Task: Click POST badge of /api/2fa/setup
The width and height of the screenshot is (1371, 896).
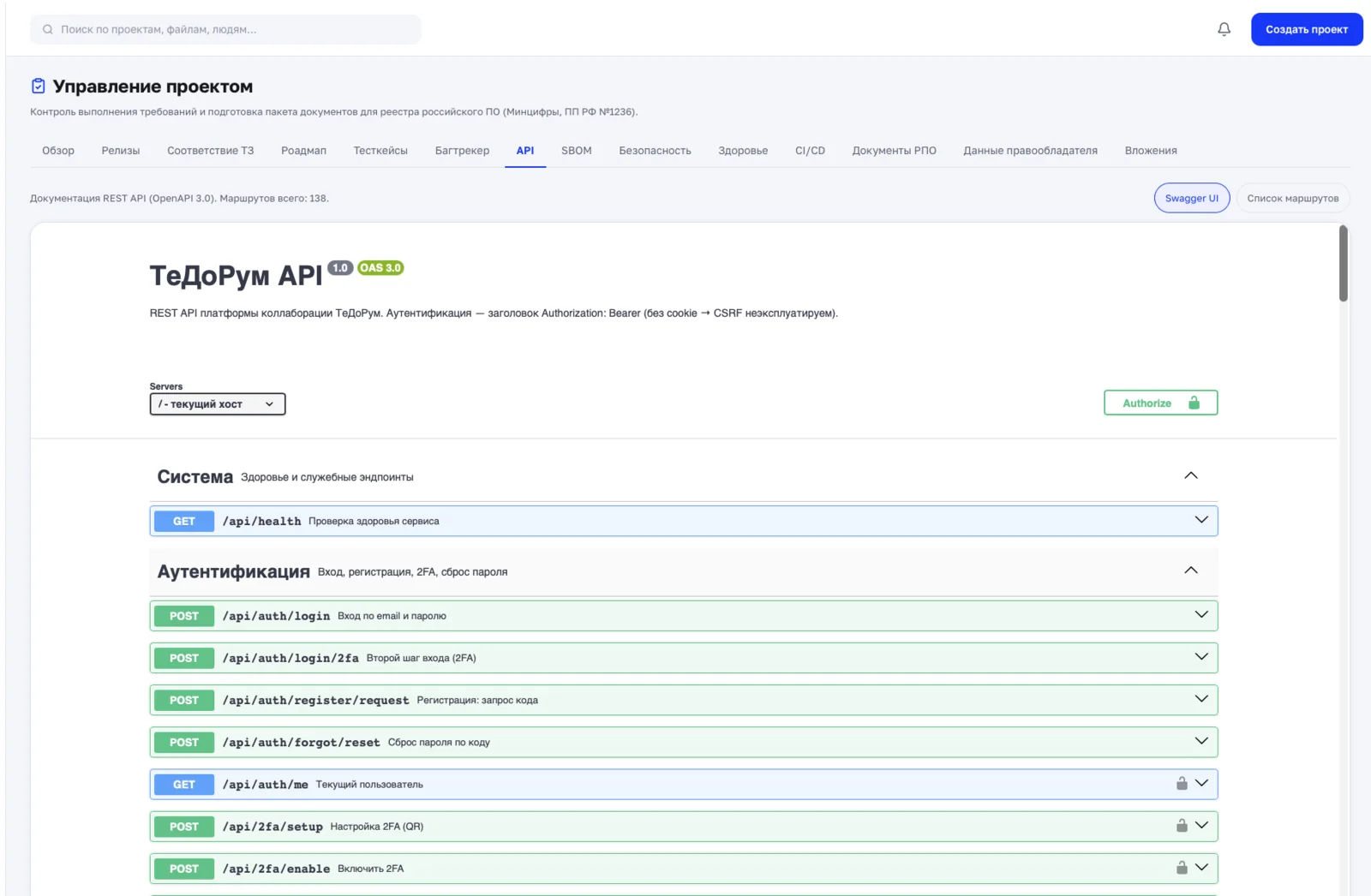Action: click(x=184, y=826)
